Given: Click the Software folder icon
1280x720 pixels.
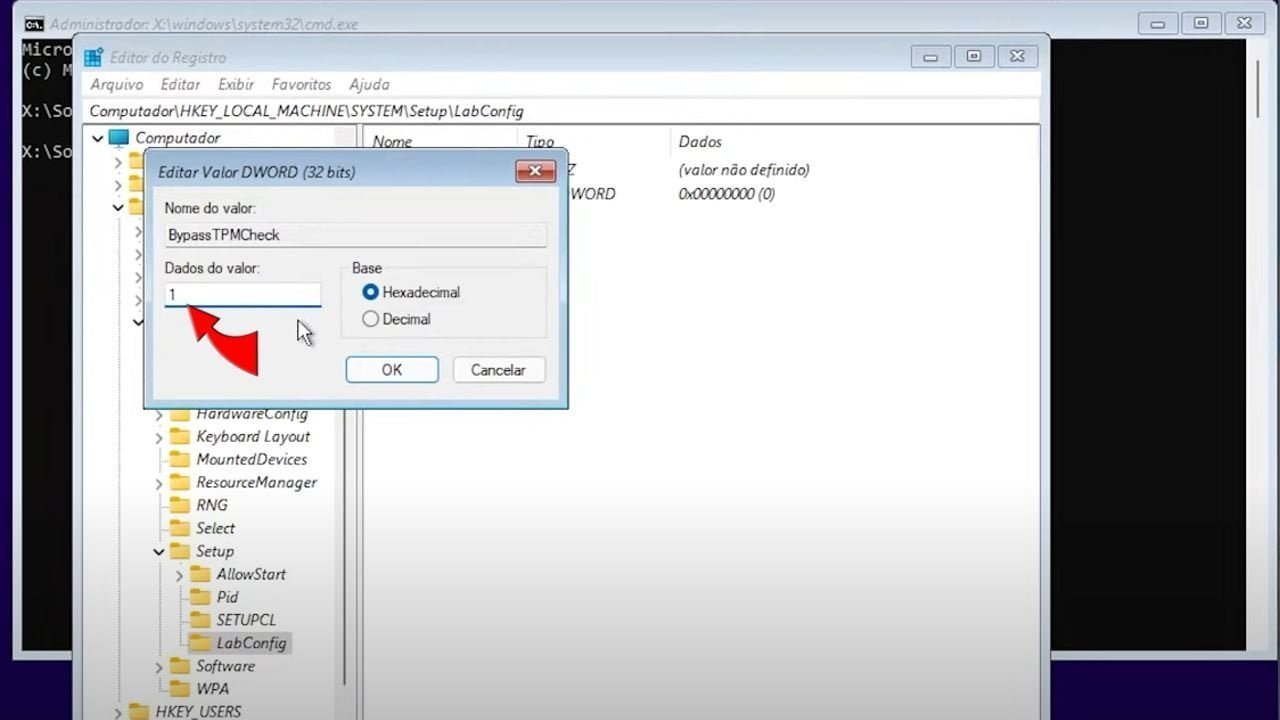Looking at the screenshot, I should (180, 666).
